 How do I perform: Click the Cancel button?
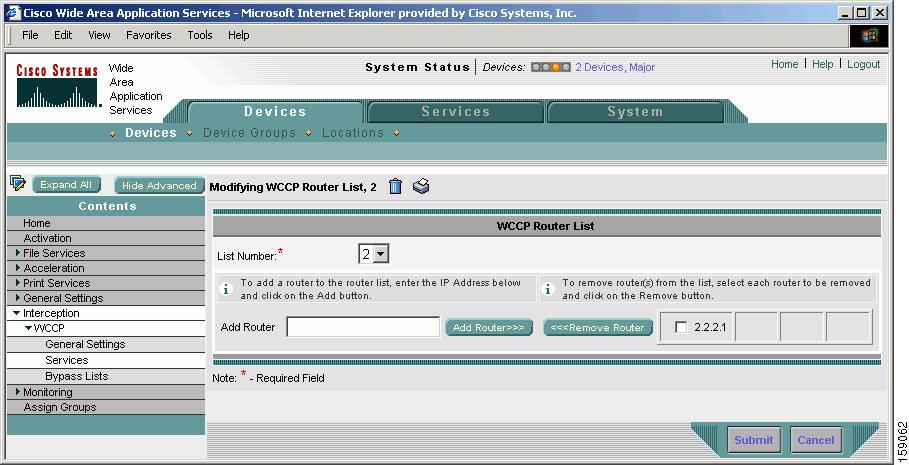[816, 440]
